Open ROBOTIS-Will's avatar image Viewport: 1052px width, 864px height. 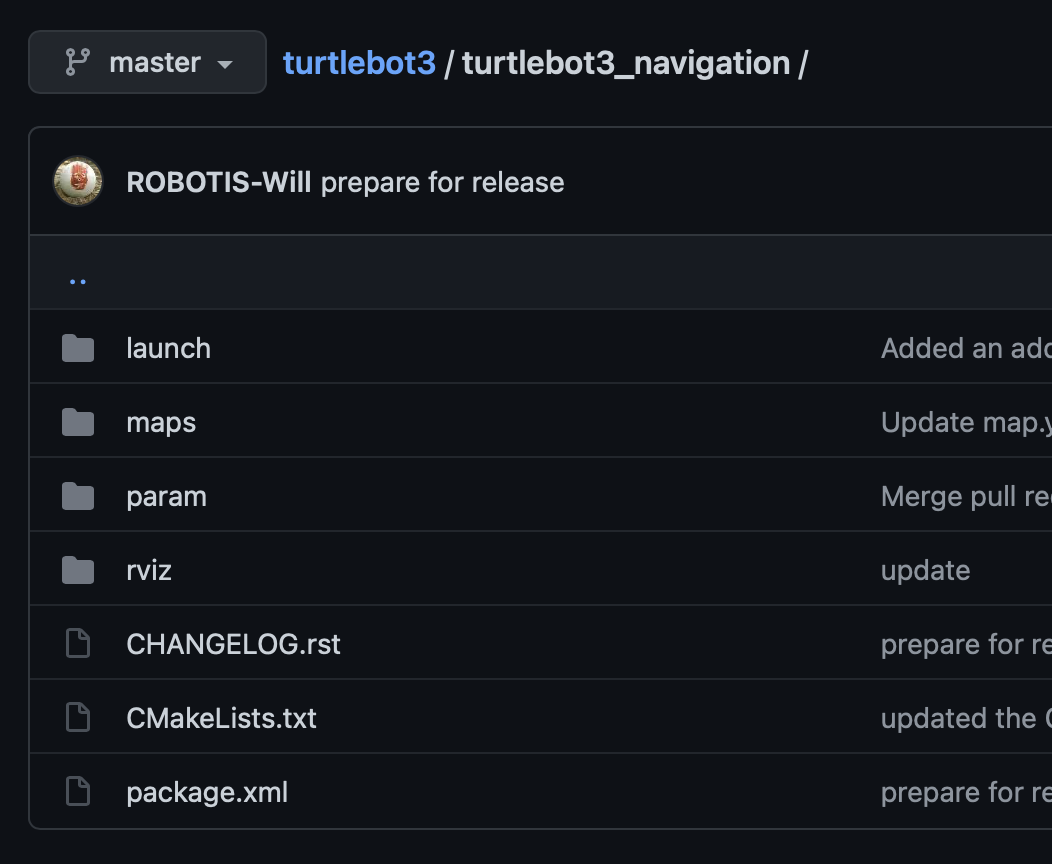[78, 181]
